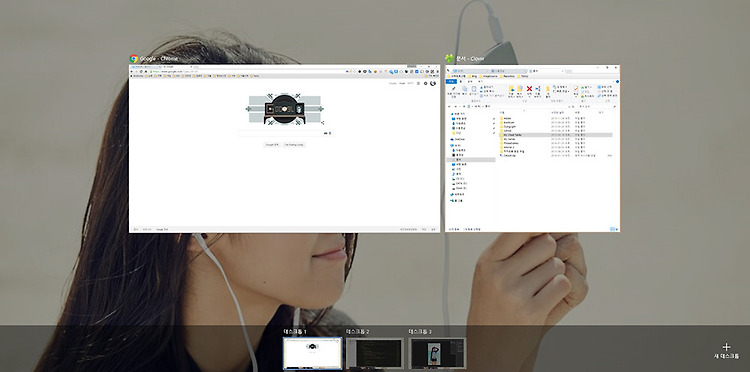Image resolution: width=750 pixels, height=372 pixels.
Task: Click the profile avatar on Google page
Action: tap(433, 83)
